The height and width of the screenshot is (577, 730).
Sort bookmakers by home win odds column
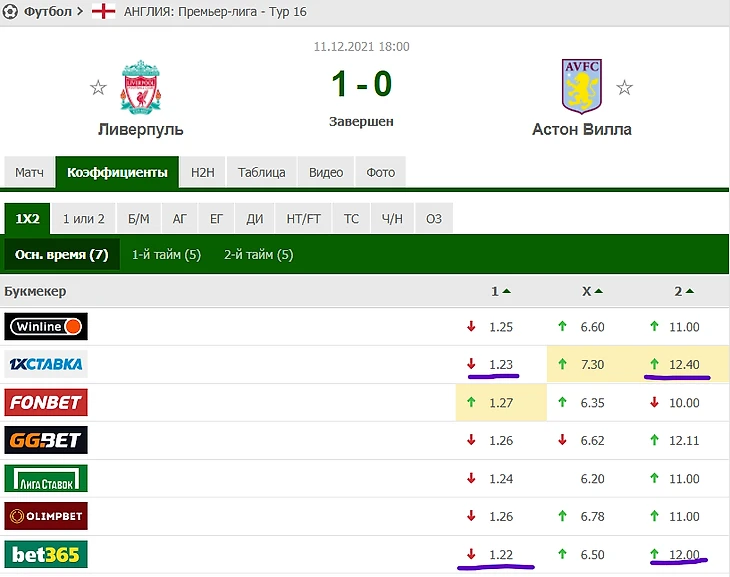[x=500, y=291]
